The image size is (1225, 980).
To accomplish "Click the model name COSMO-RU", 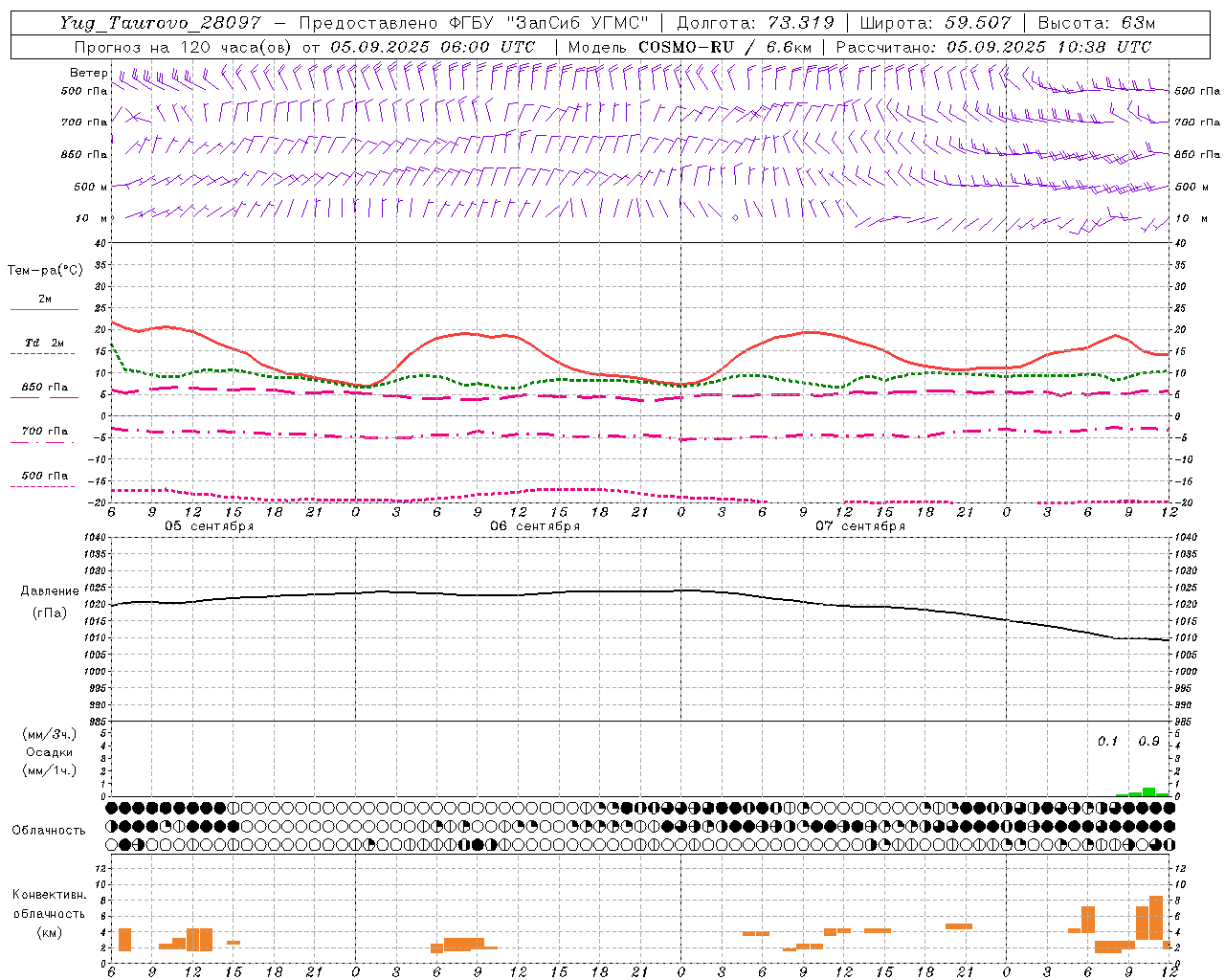I will [x=686, y=47].
